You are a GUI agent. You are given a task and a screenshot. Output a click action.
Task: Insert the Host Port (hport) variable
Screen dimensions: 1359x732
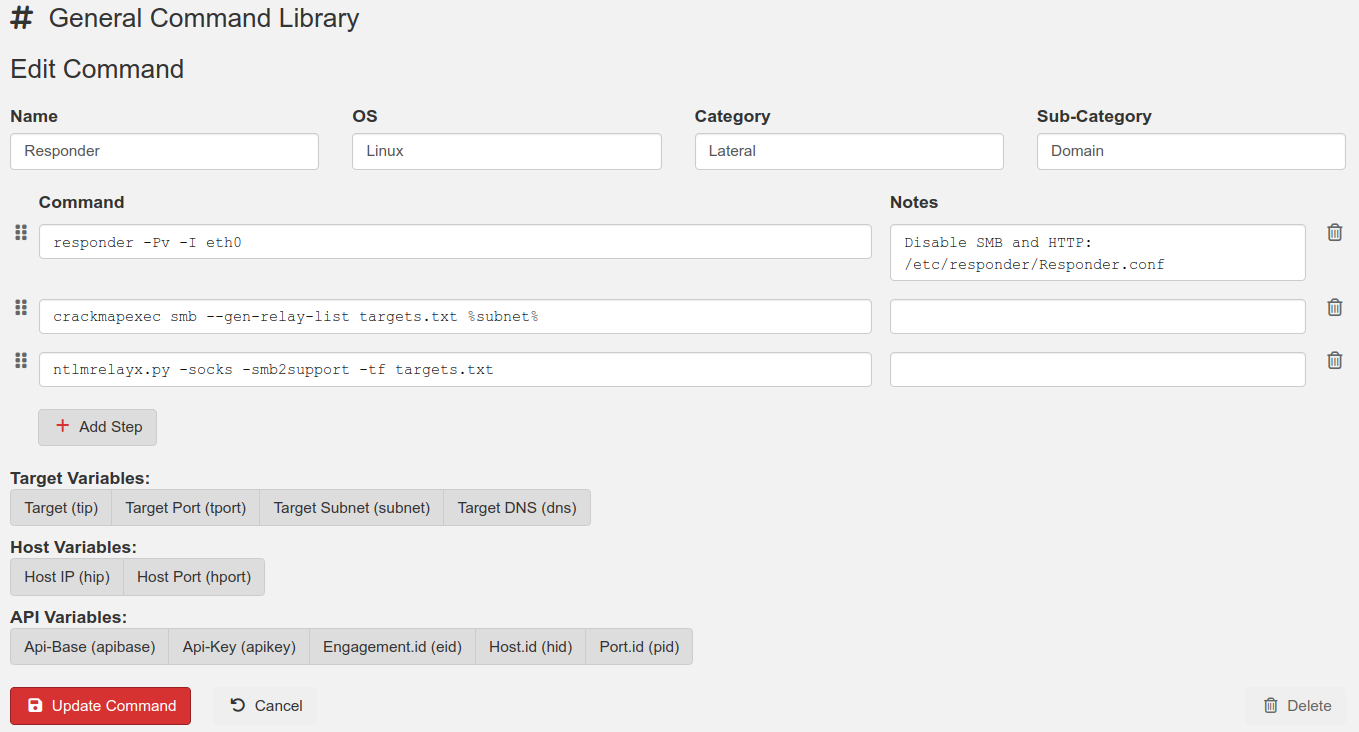[x=194, y=577]
